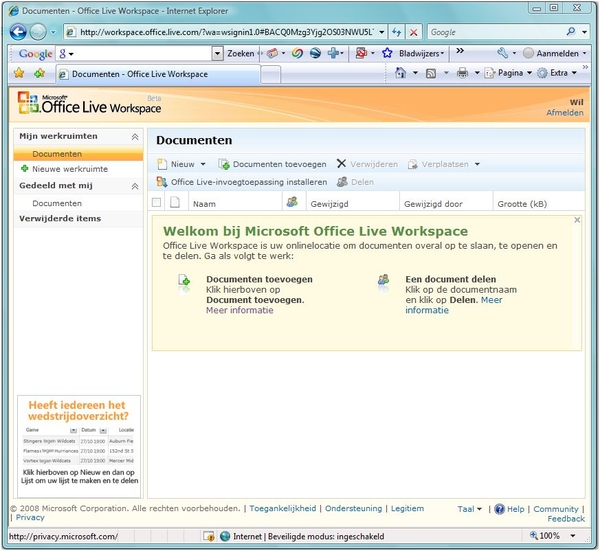Open the Ondersteuning footer link
The height and width of the screenshot is (551, 600).
(x=354, y=509)
